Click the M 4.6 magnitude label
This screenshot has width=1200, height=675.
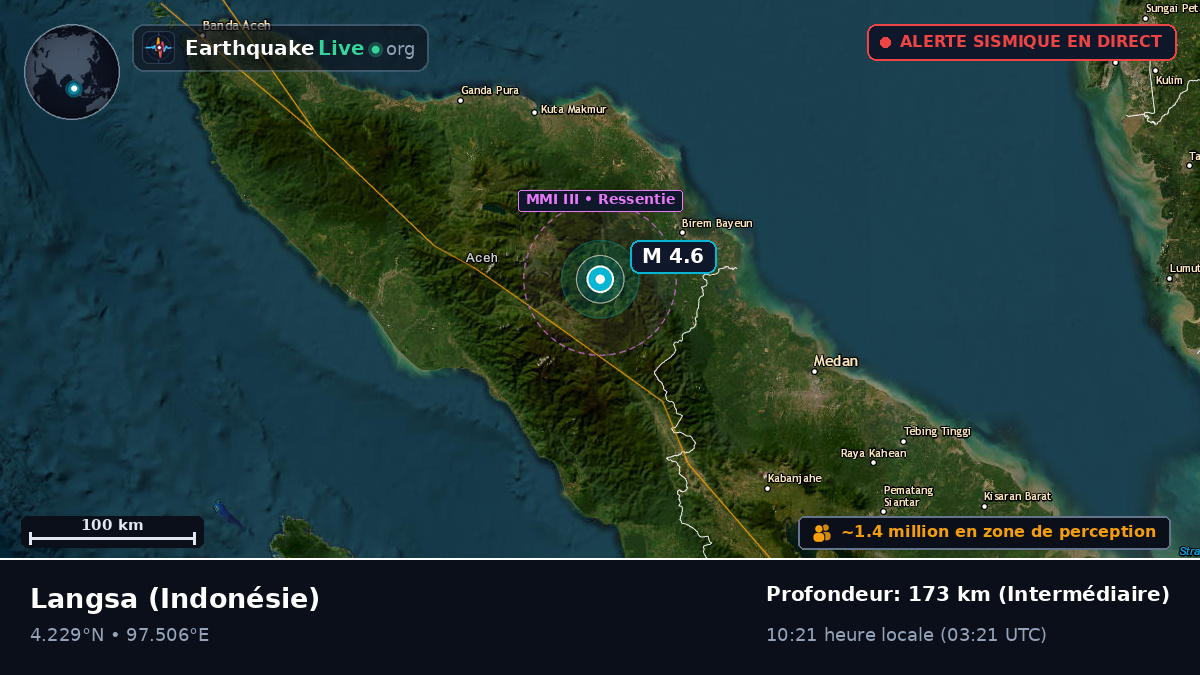coord(673,256)
